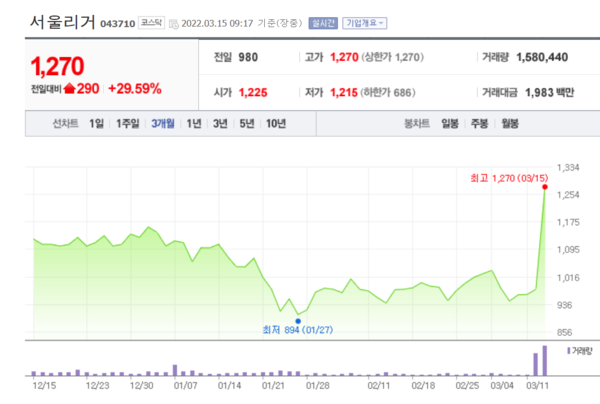Click the 2022.03.15 09:17 timestamp

pos(217,23)
